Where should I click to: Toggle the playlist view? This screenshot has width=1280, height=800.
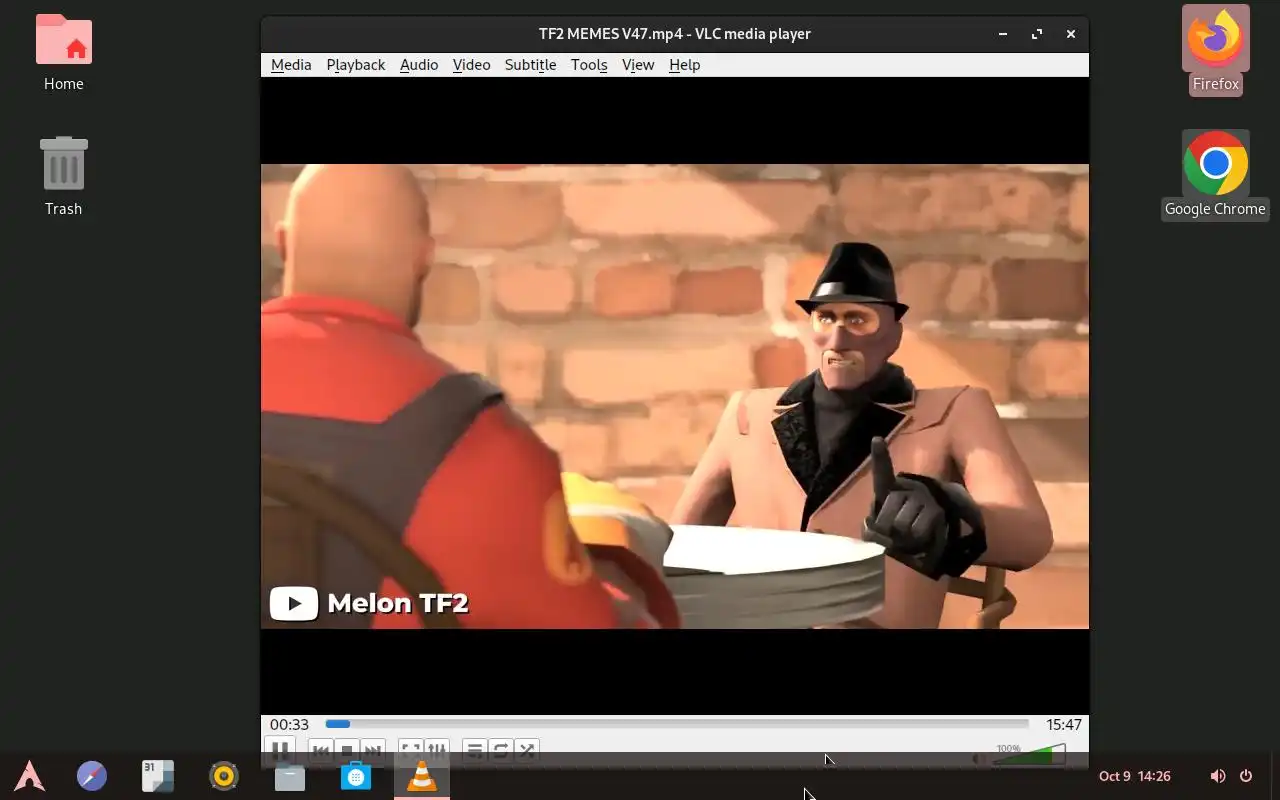click(475, 749)
